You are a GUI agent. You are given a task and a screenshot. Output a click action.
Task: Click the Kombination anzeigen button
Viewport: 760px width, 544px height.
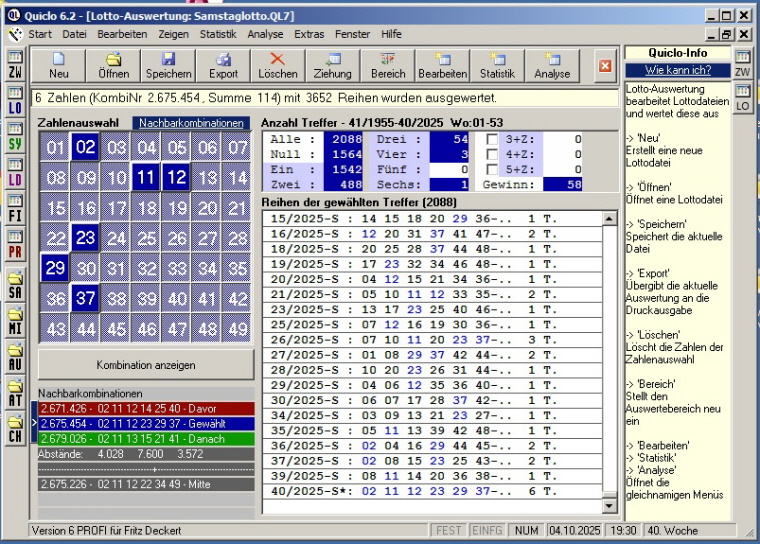(x=146, y=365)
